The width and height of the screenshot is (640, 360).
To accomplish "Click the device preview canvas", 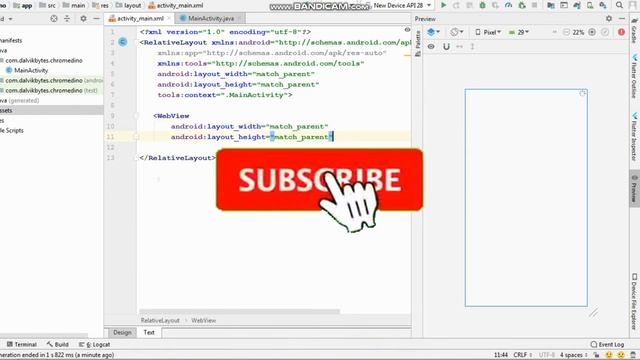I will pos(526,198).
